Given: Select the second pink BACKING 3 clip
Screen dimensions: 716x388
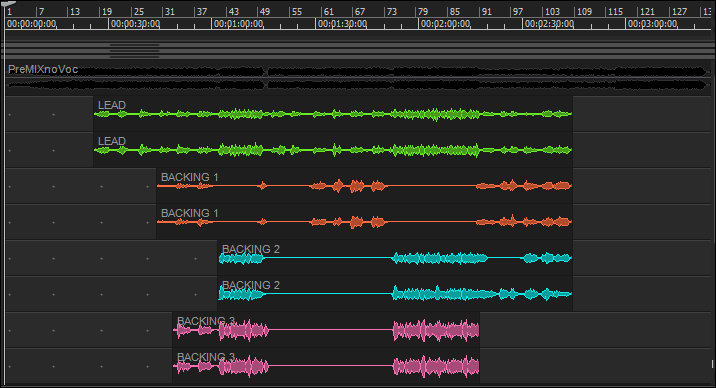Looking at the screenshot, I should [x=326, y=366].
